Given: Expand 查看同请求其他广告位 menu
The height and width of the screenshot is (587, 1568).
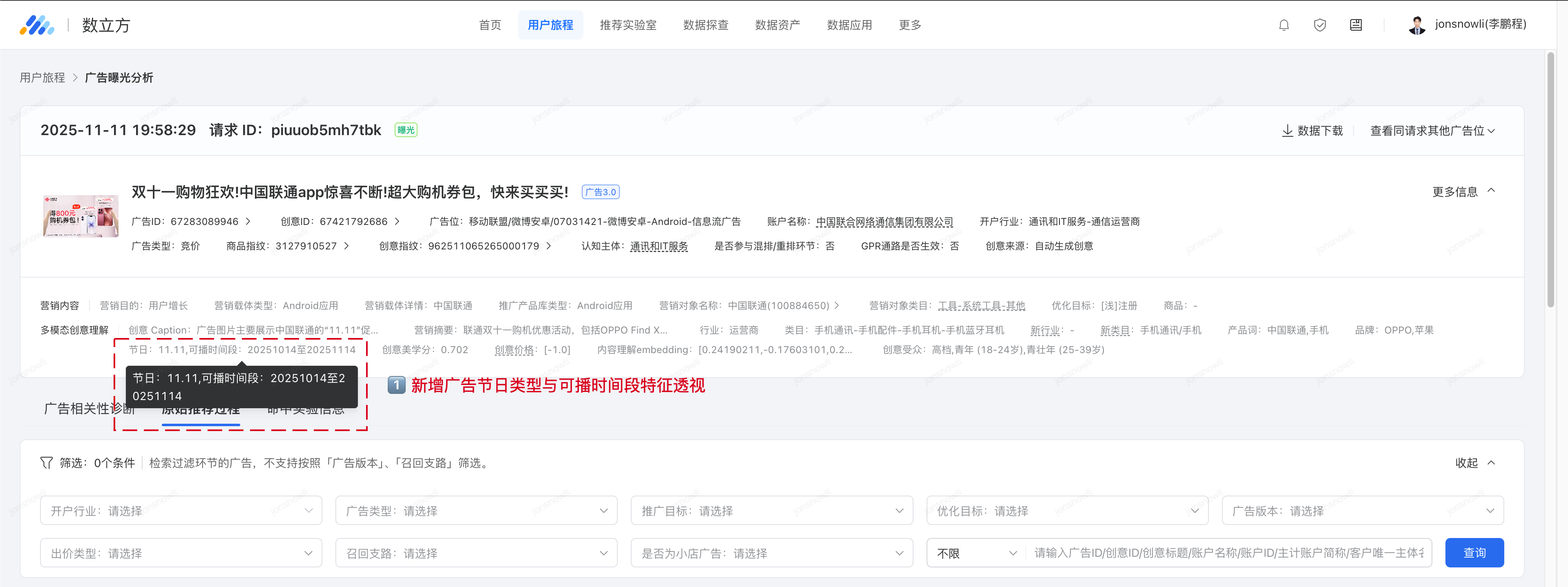Looking at the screenshot, I should (x=1432, y=131).
